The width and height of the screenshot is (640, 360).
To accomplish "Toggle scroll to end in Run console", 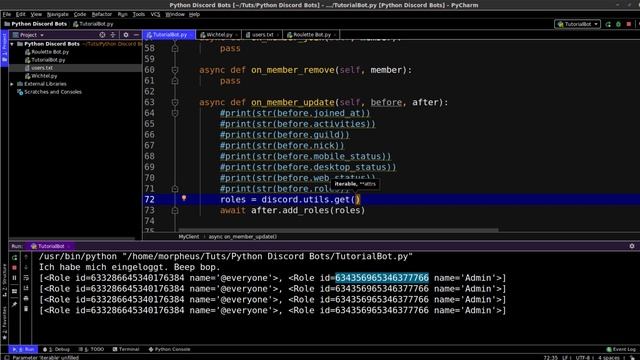I will pyautogui.click(x=26, y=289).
